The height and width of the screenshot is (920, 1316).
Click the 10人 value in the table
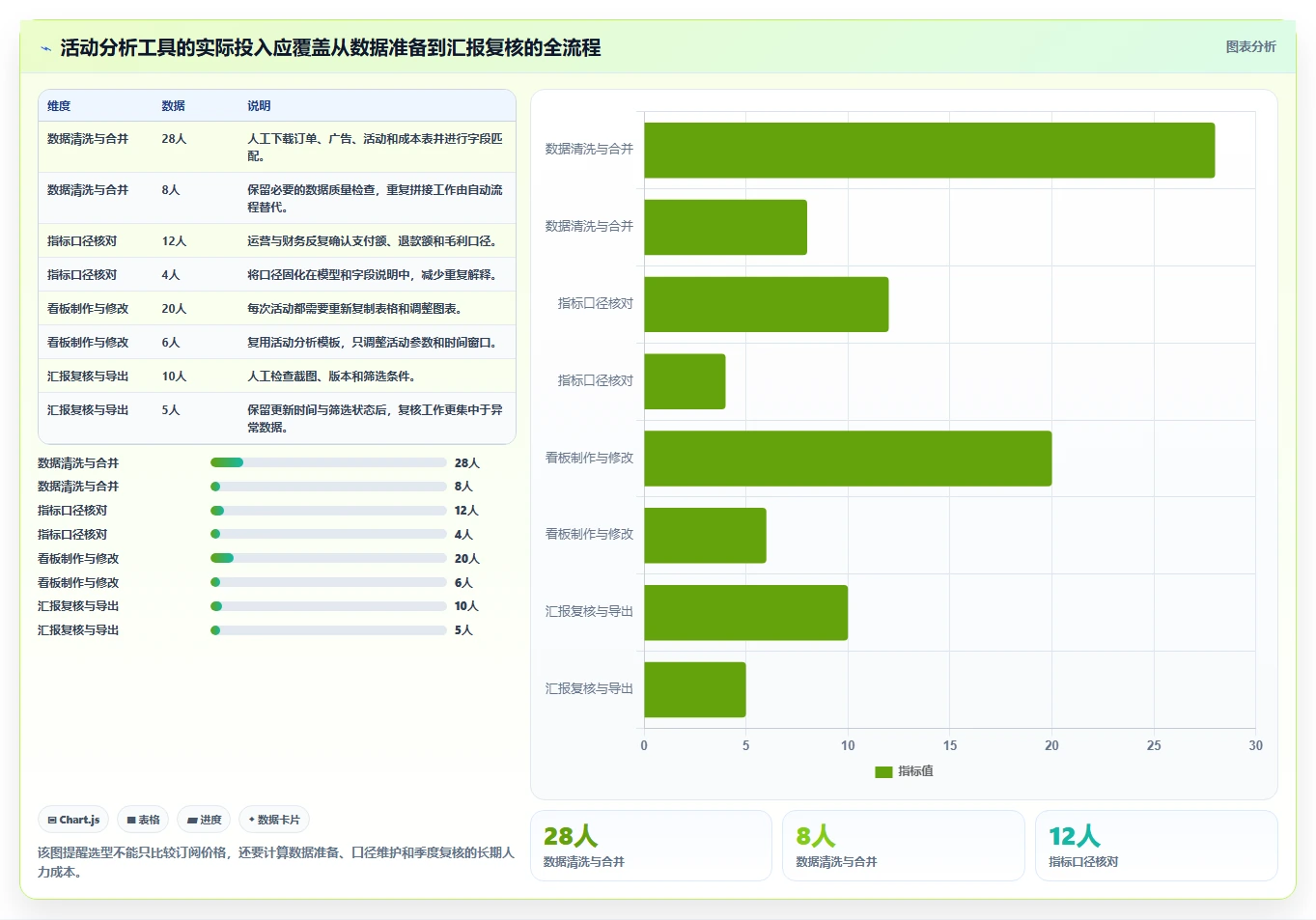tap(174, 376)
